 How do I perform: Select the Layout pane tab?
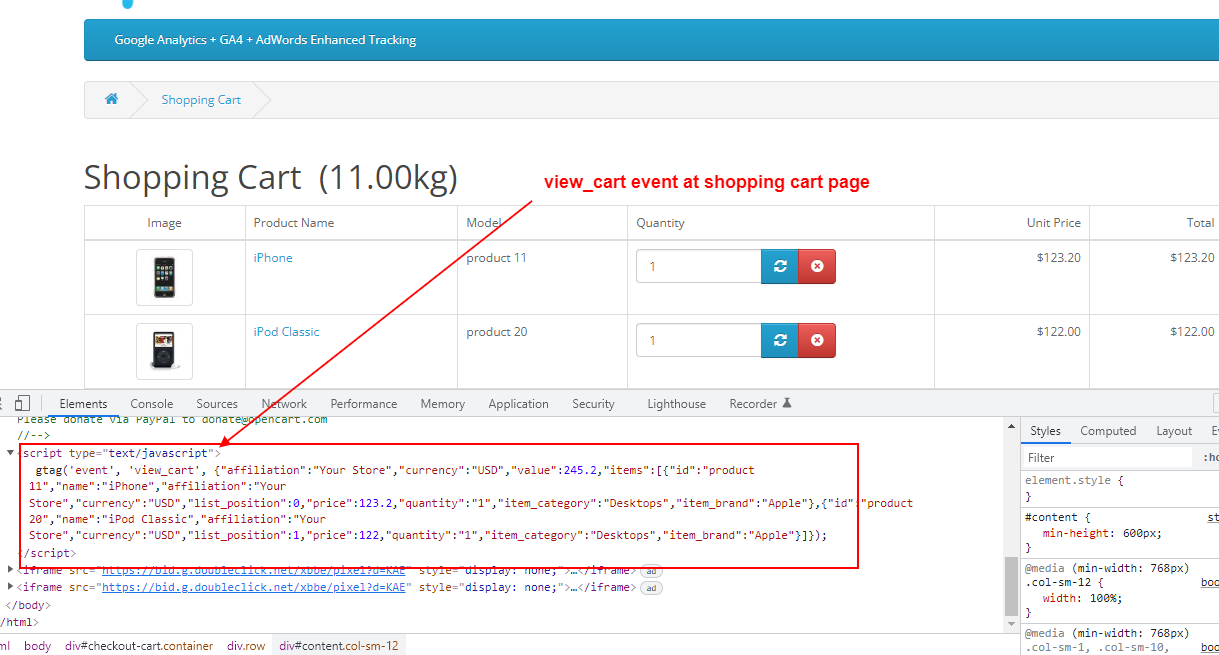pyautogui.click(x=1174, y=431)
